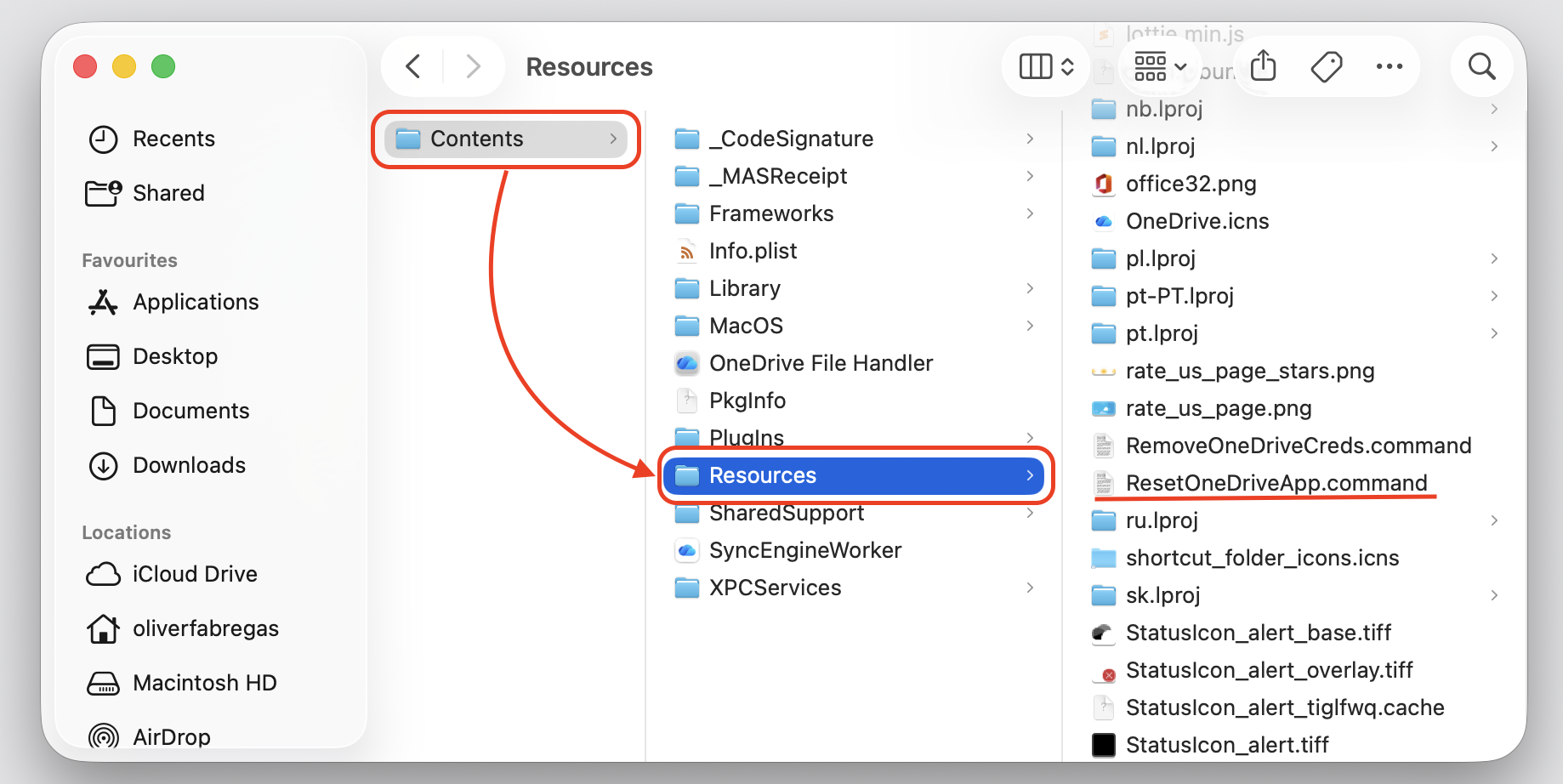Click the SyncEngineWorker cloud icon
The width and height of the screenshot is (1563, 784).
pos(686,550)
